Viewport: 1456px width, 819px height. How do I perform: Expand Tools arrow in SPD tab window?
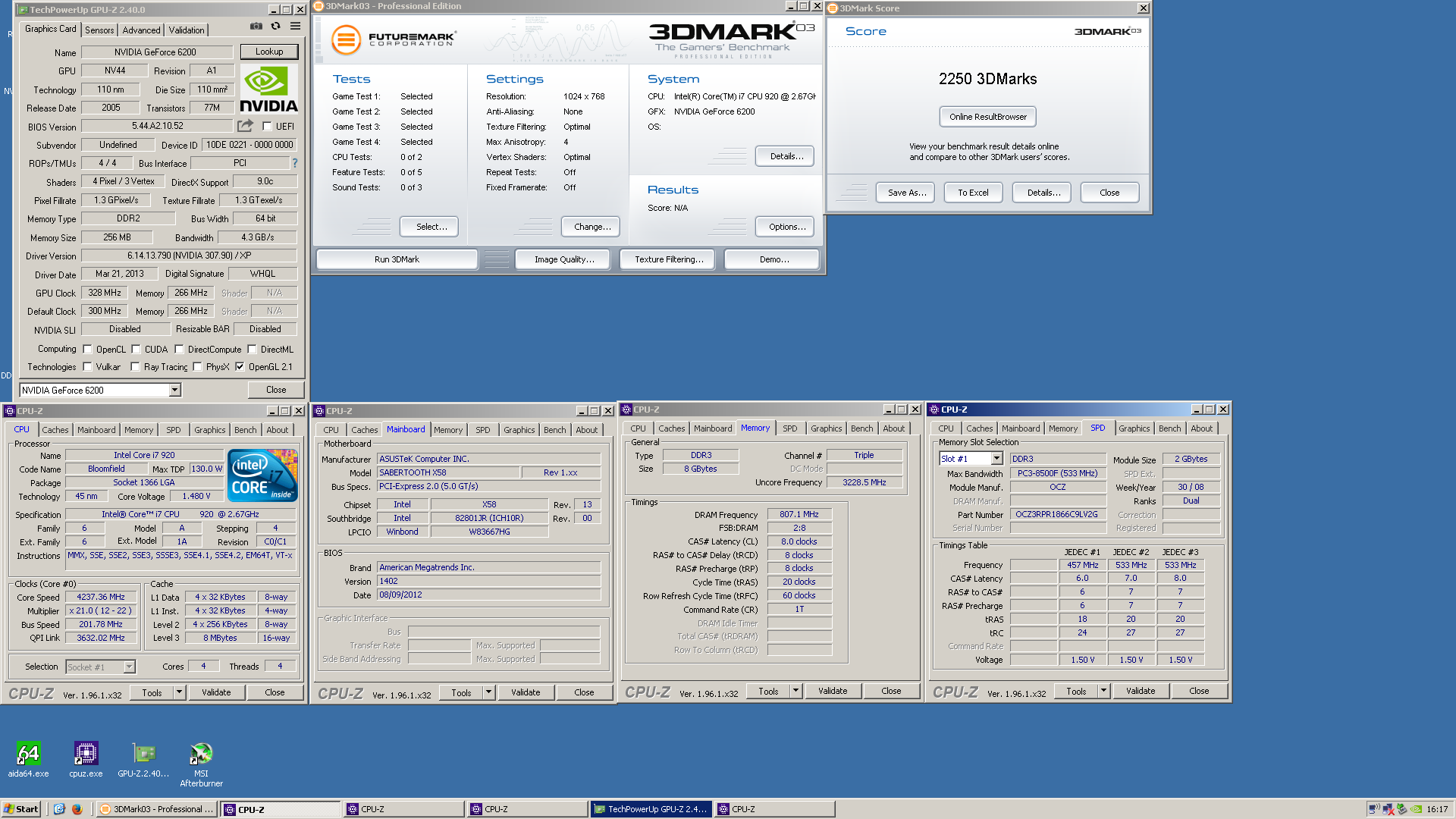click(x=1103, y=691)
